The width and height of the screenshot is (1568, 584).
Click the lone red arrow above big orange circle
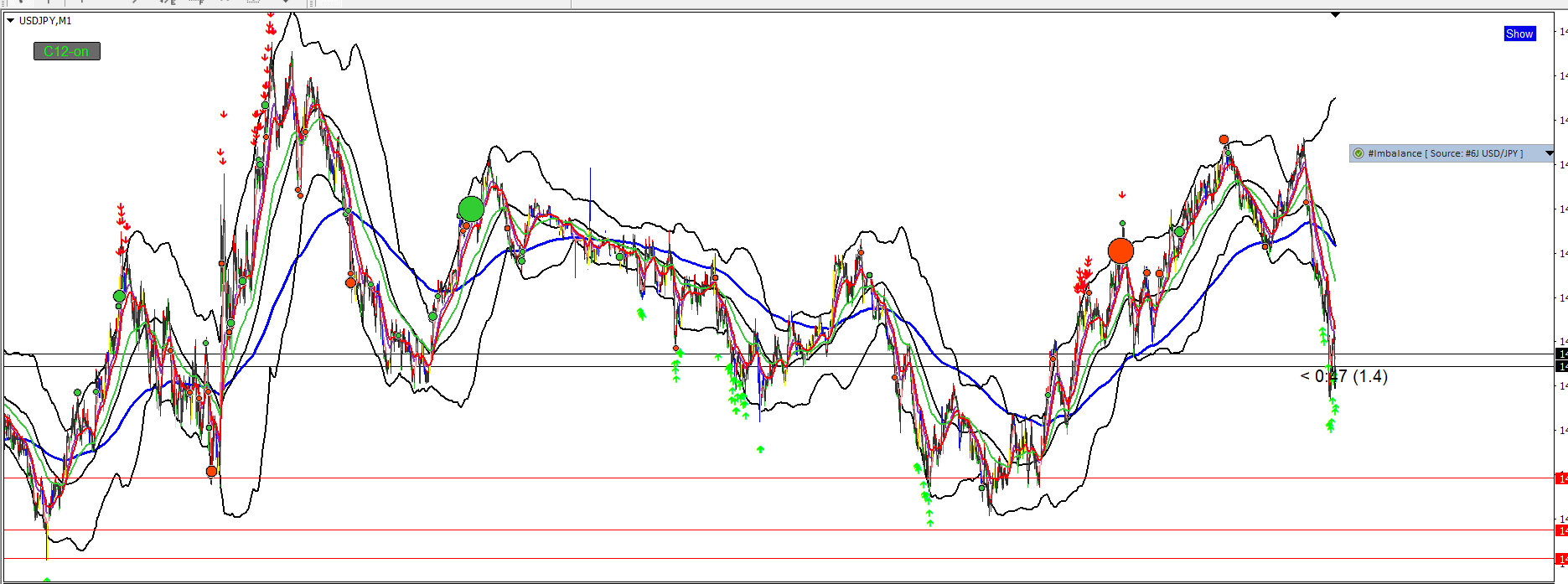coord(1122,195)
